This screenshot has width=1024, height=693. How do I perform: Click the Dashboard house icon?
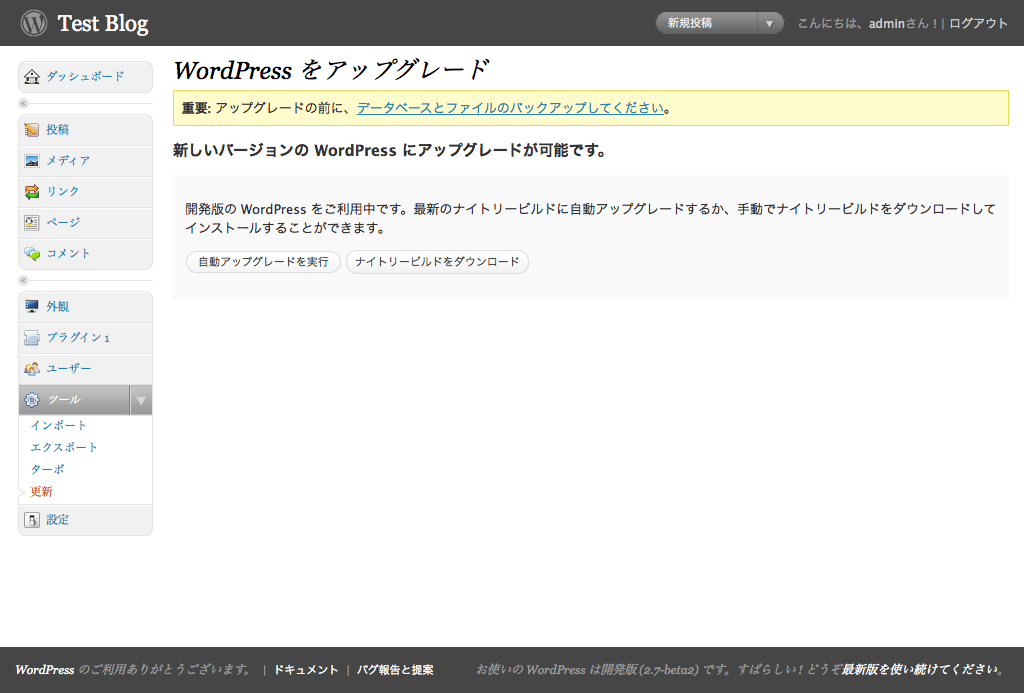31,77
